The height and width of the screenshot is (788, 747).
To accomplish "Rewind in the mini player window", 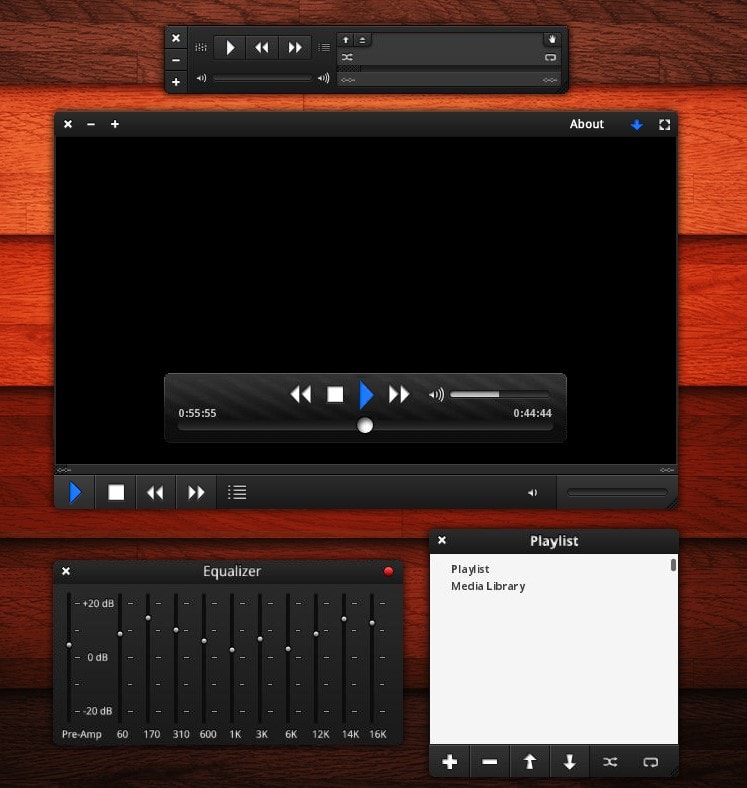I will coord(261,48).
